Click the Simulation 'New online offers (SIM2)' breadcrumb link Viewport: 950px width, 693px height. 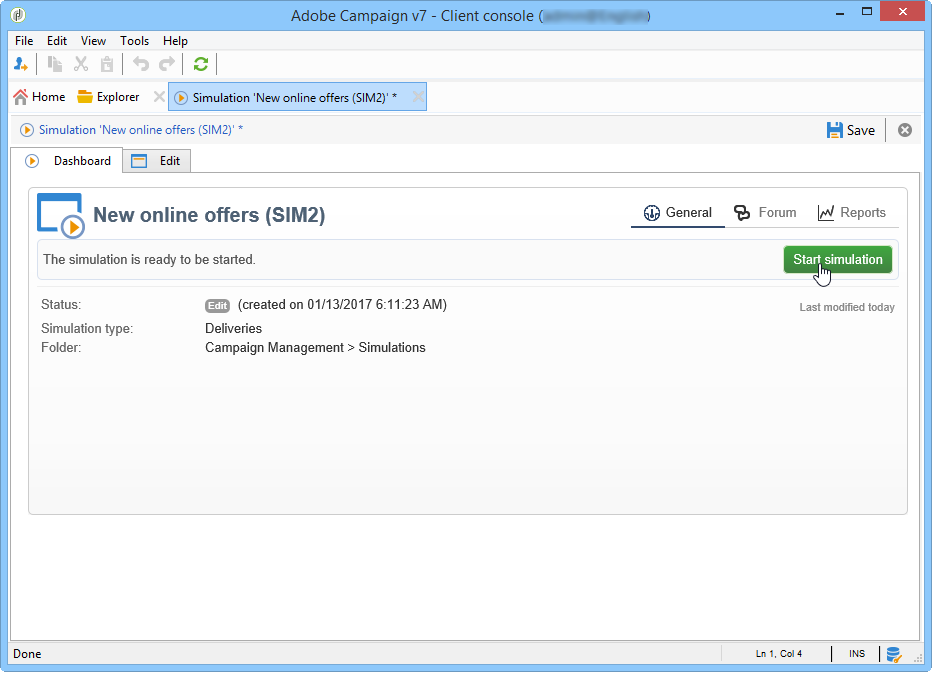(x=141, y=130)
